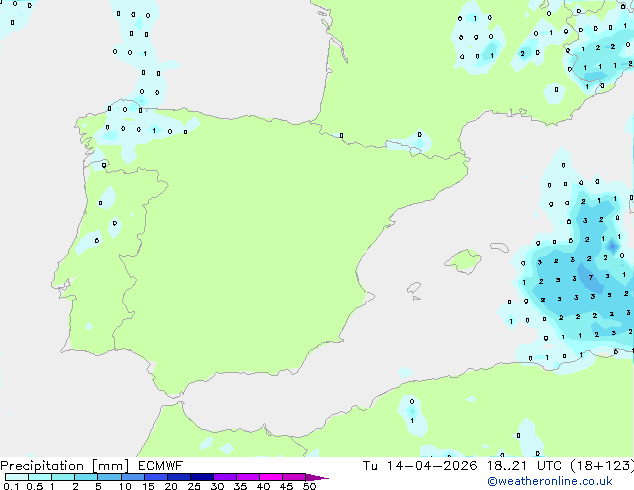This screenshot has height=490, width=634.
Task: Select the 5–10 mm light blue swatch
Action: point(109,477)
